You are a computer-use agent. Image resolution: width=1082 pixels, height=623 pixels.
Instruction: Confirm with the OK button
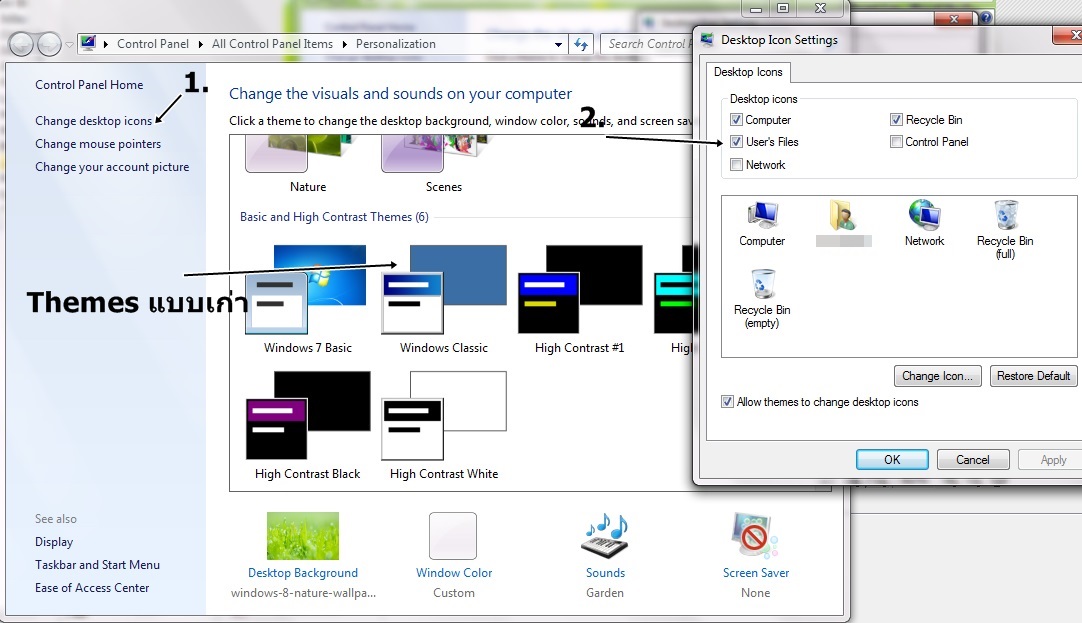892,459
